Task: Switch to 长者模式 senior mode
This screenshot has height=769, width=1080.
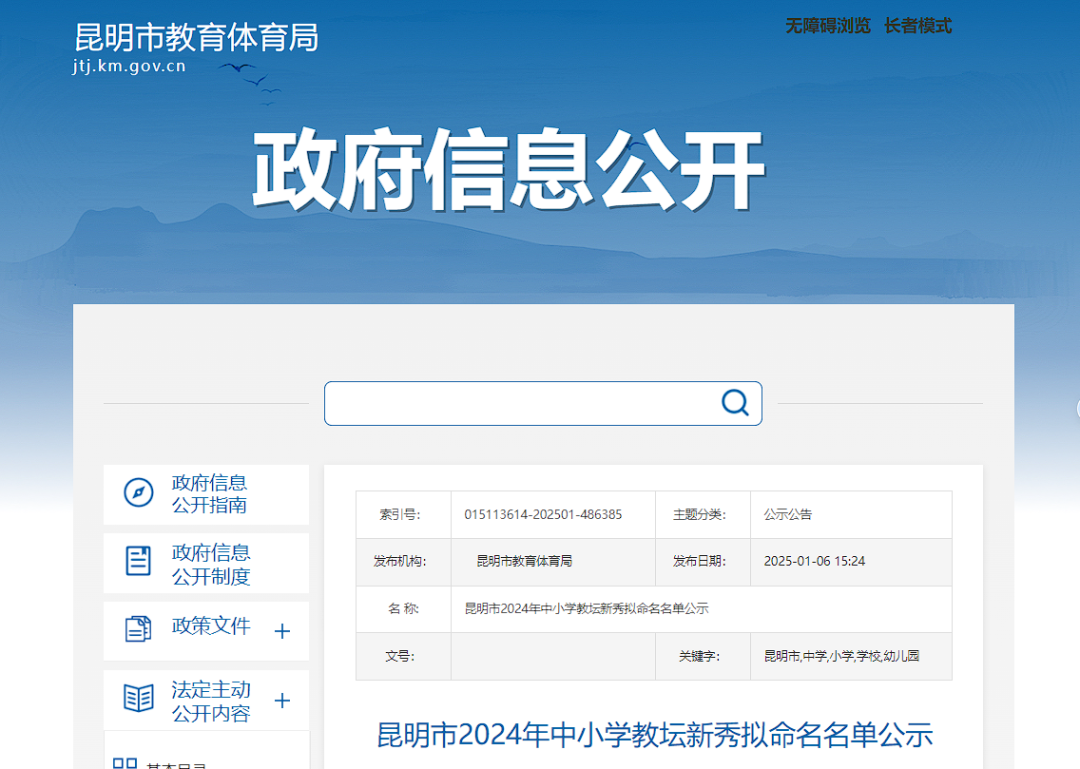Action: 917,26
